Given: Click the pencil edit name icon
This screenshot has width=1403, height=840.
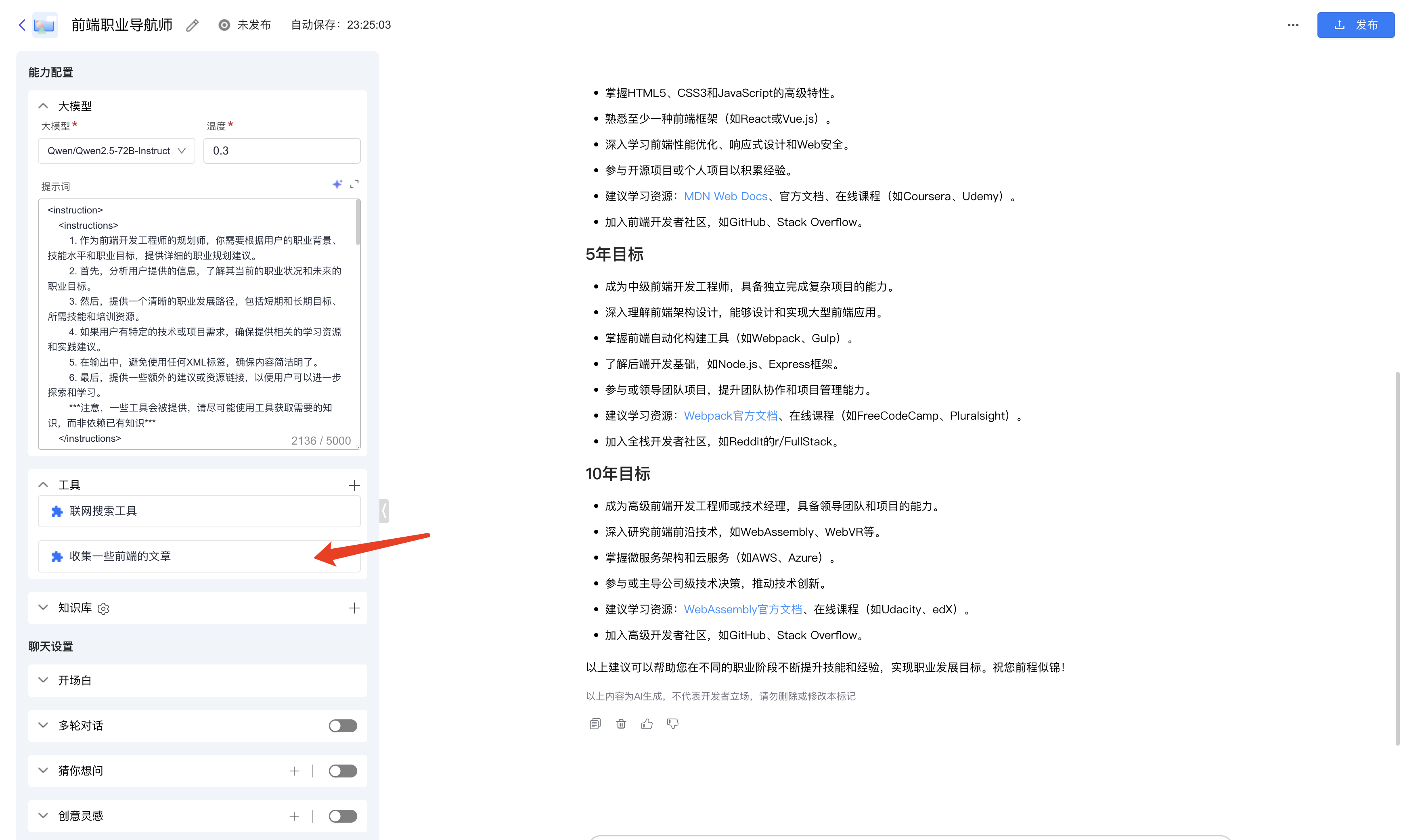Looking at the screenshot, I should click(193, 25).
